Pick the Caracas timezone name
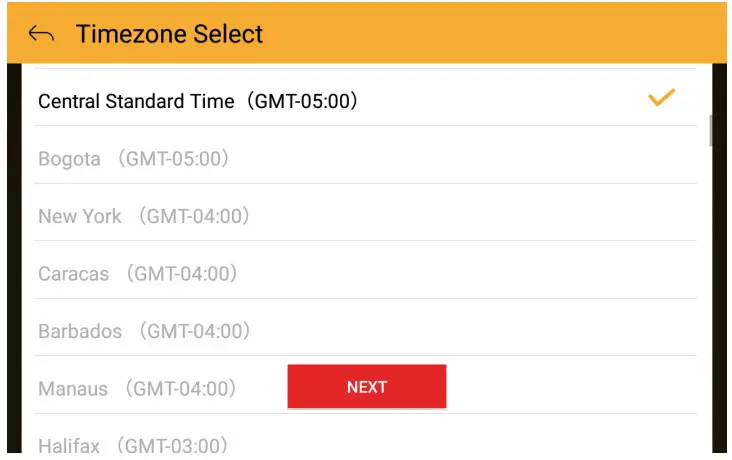This screenshot has height=460, width=732. pos(74,274)
